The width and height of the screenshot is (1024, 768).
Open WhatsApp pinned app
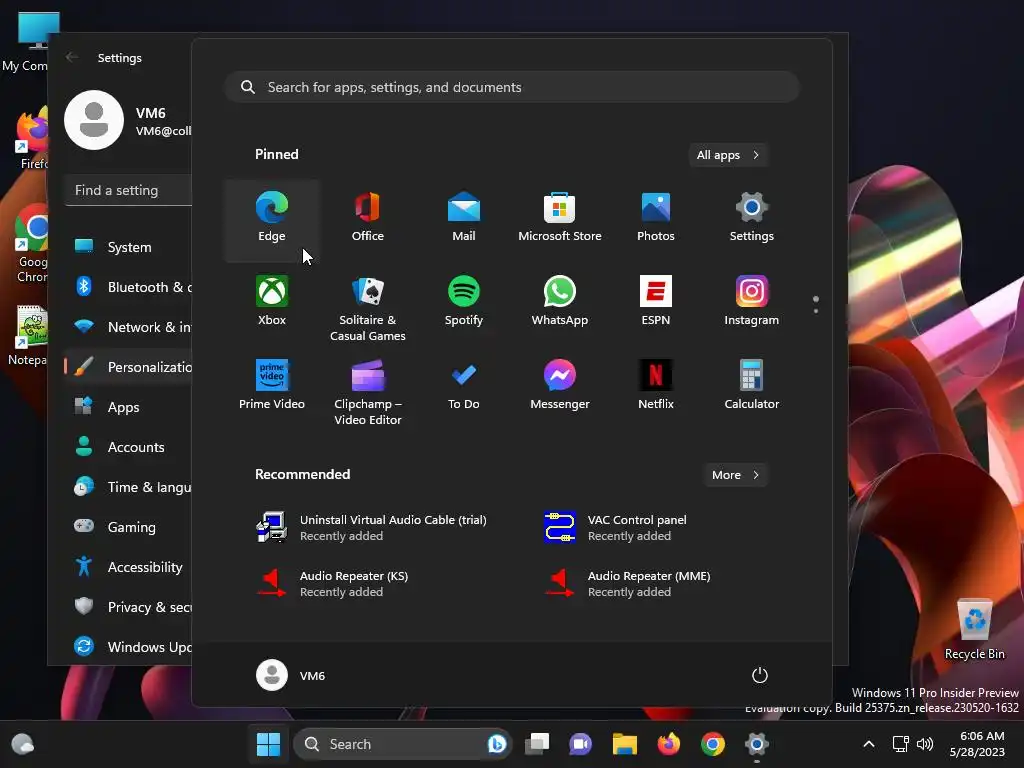point(560,302)
